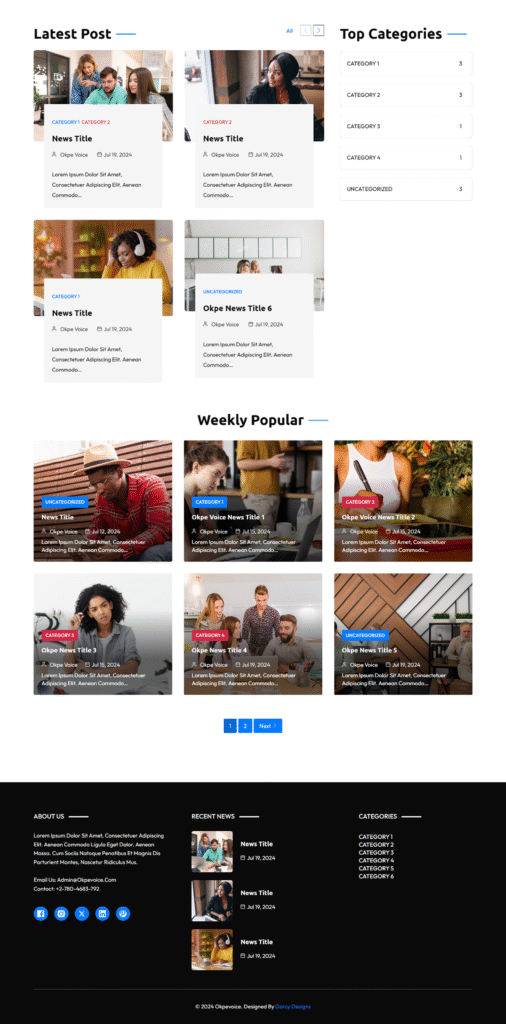
Task: Click the Darcy Designs footer link
Action: (x=293, y=1006)
